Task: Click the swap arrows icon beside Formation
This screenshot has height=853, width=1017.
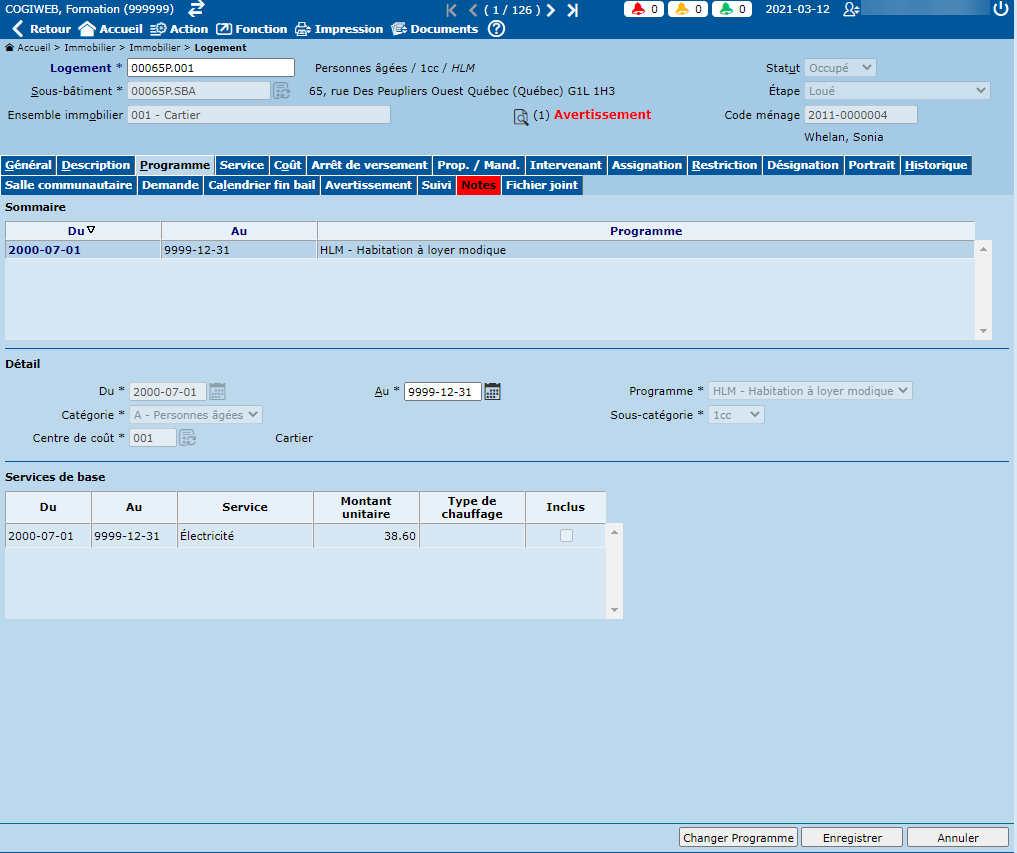Action: pos(196,9)
